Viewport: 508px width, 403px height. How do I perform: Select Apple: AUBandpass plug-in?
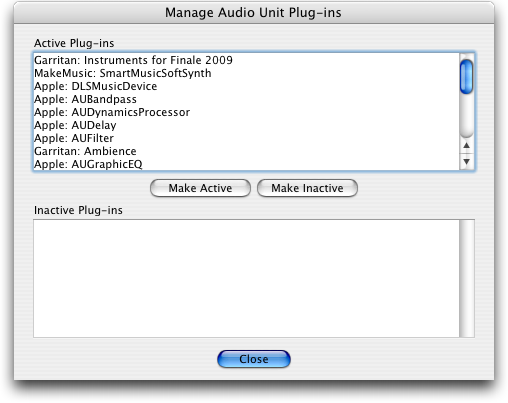pyautogui.click(x=246, y=99)
